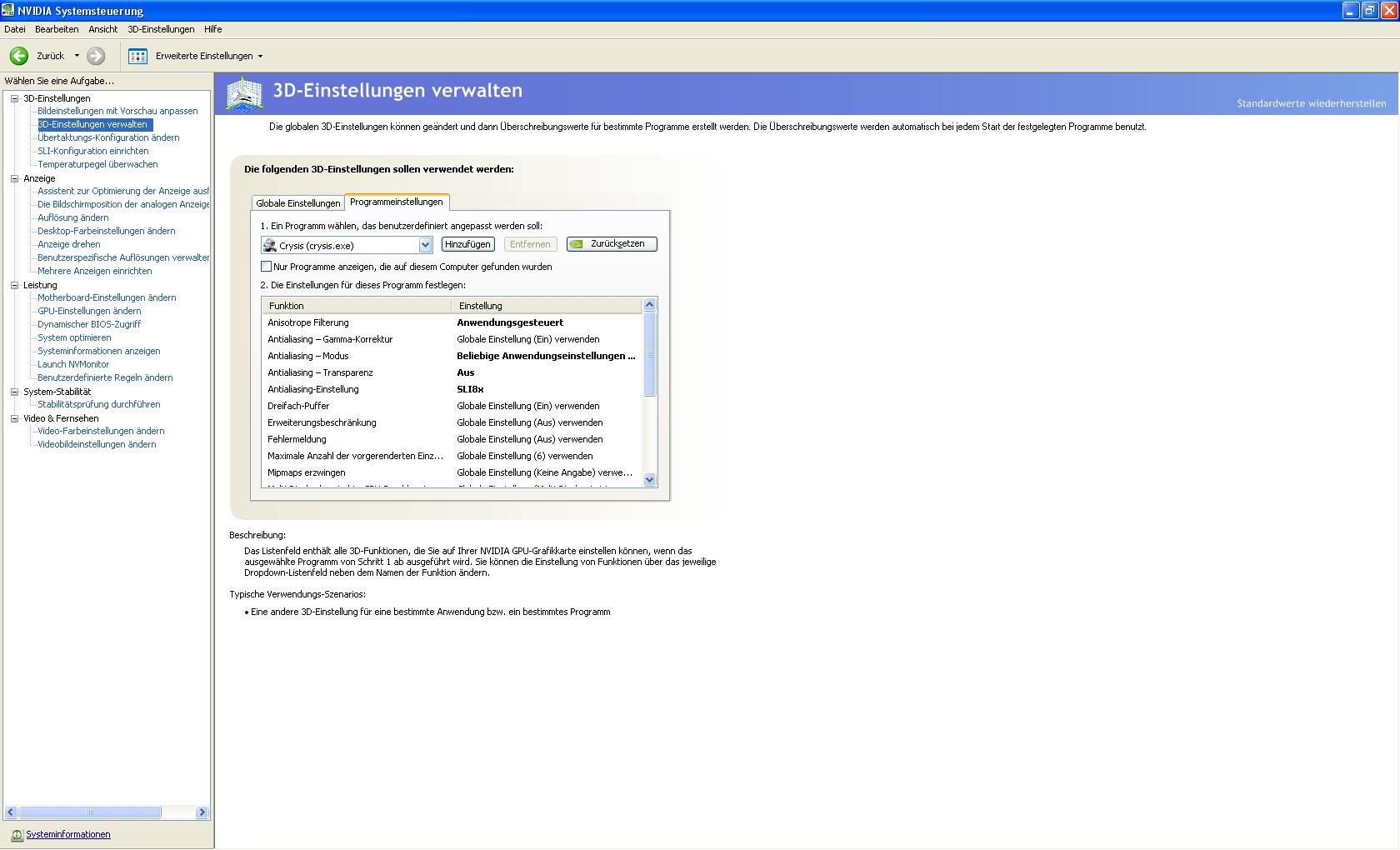
Task: Open Dynamischer BIOS-Zugriff
Action: click(x=89, y=324)
